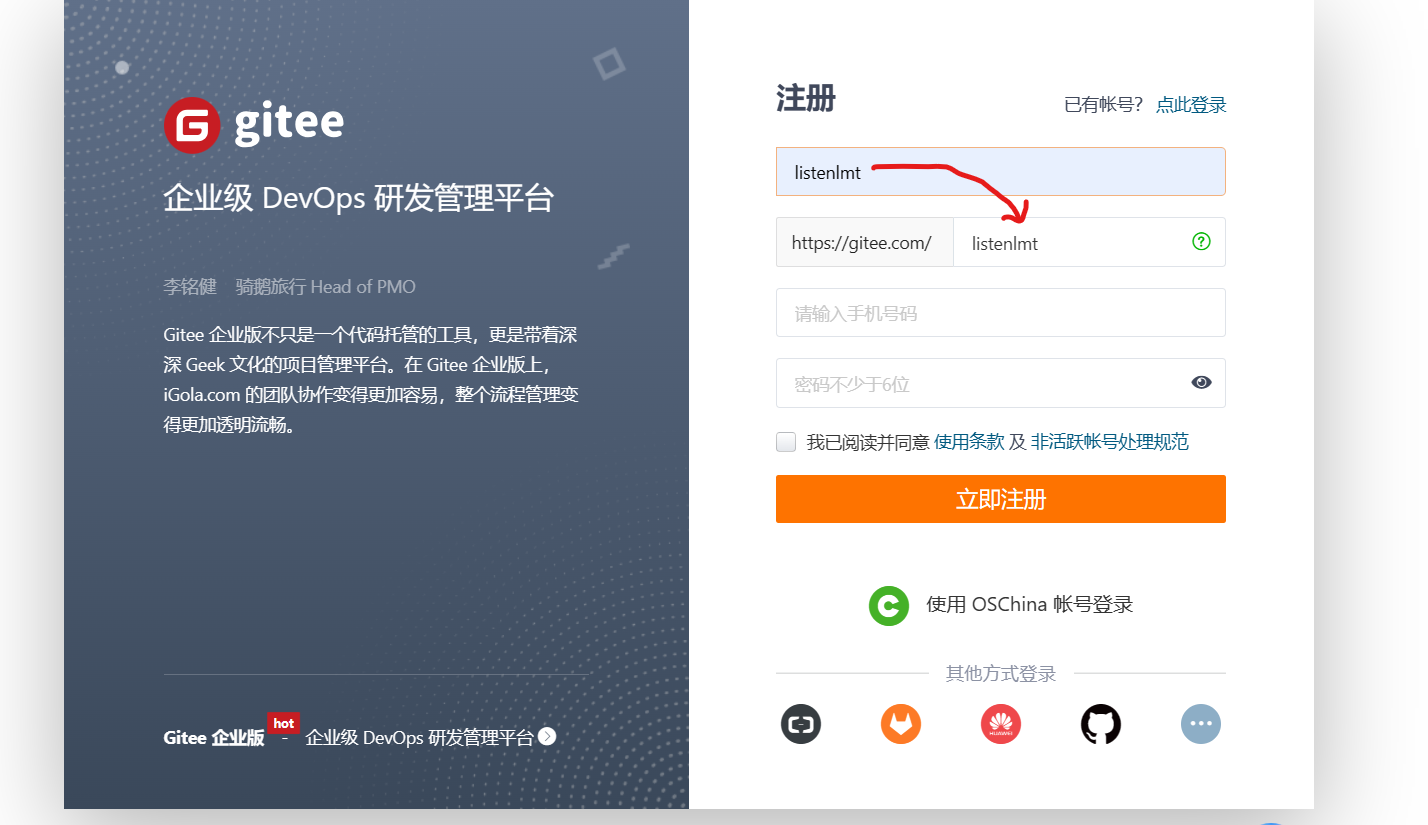The width and height of the screenshot is (1428, 825).
Task: Click the red hot badge
Action: click(283, 723)
